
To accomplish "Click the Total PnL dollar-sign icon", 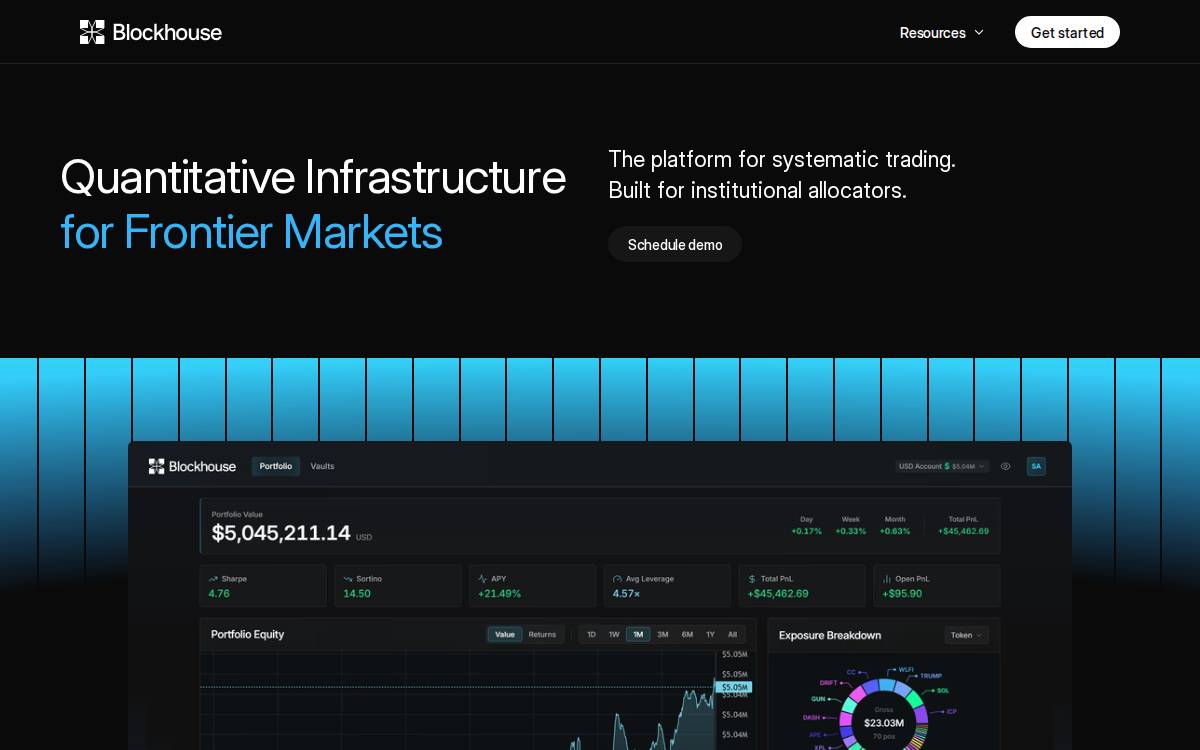I will point(752,579).
